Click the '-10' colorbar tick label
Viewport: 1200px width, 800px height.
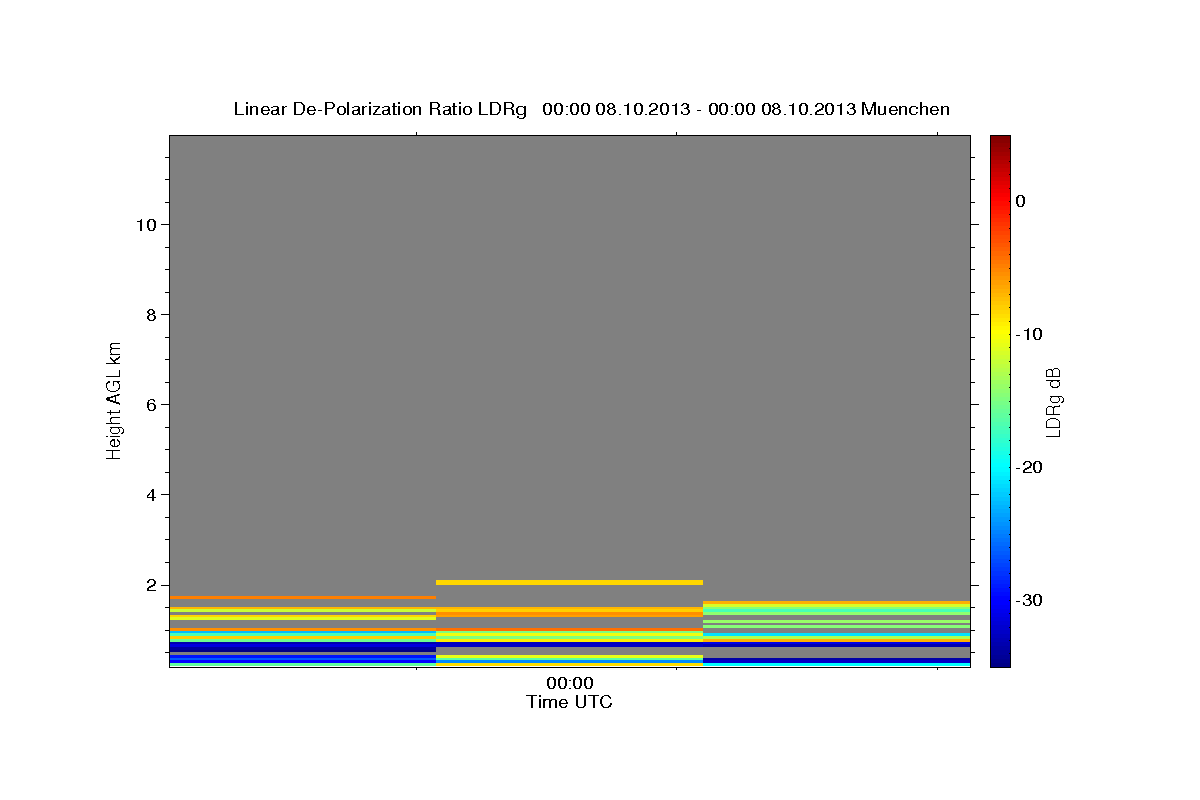click(x=1030, y=334)
